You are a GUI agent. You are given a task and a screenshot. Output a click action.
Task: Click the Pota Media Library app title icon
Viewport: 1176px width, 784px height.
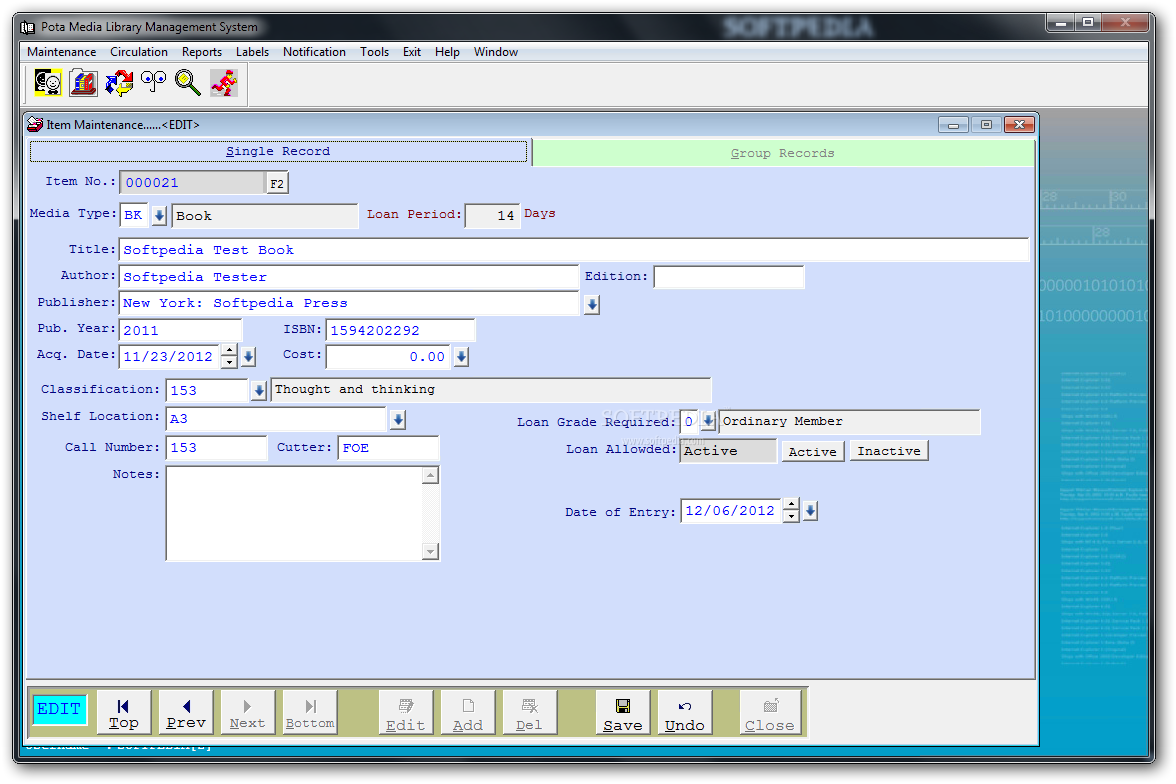pyautogui.click(x=28, y=27)
